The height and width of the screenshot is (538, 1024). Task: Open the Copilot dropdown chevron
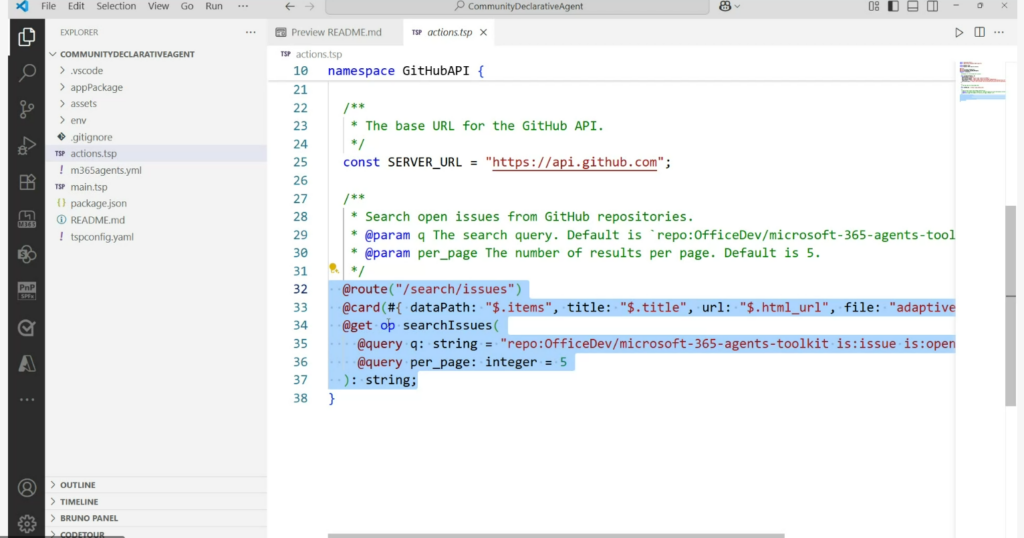(737, 7)
